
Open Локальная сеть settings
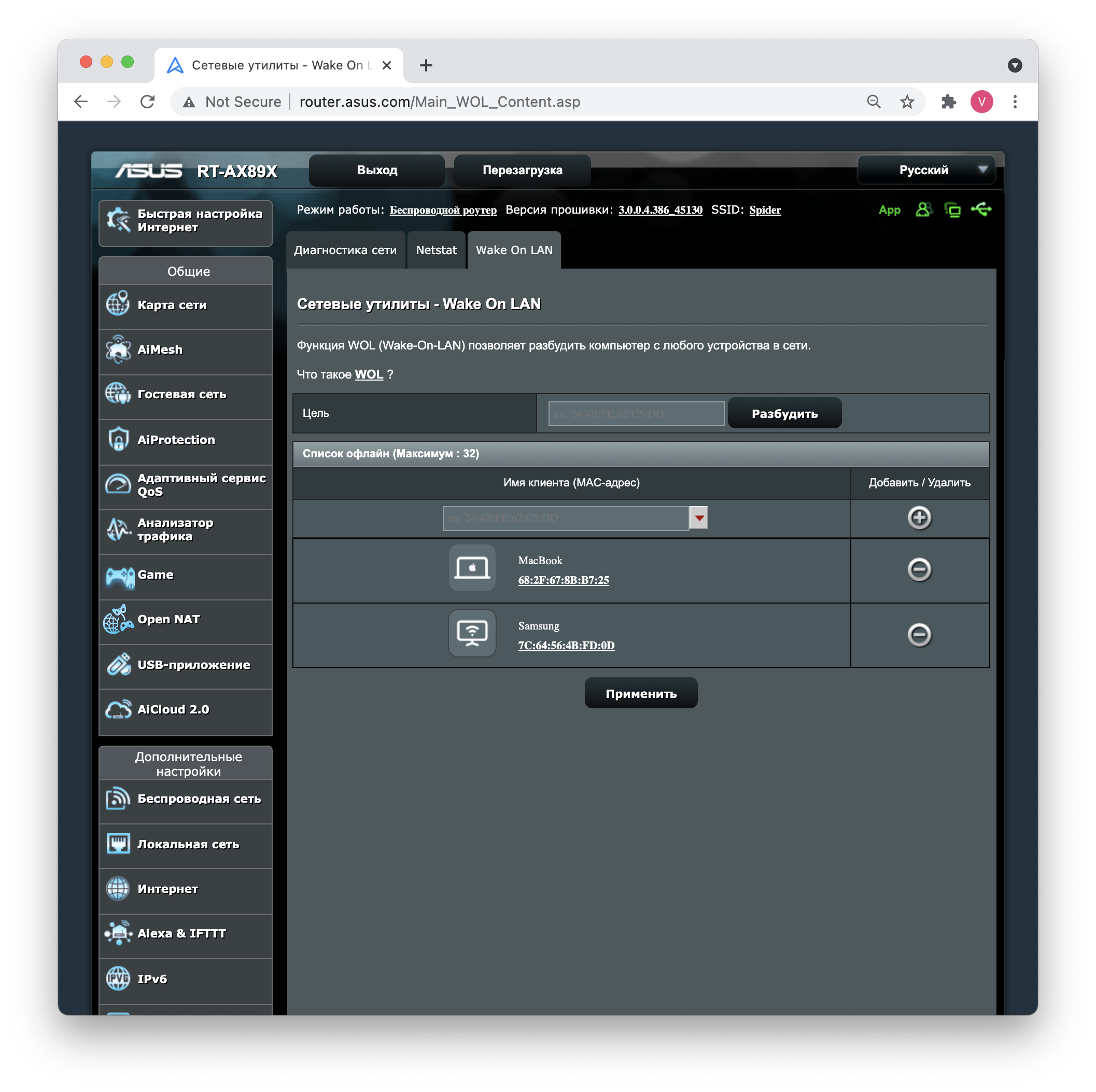click(186, 845)
